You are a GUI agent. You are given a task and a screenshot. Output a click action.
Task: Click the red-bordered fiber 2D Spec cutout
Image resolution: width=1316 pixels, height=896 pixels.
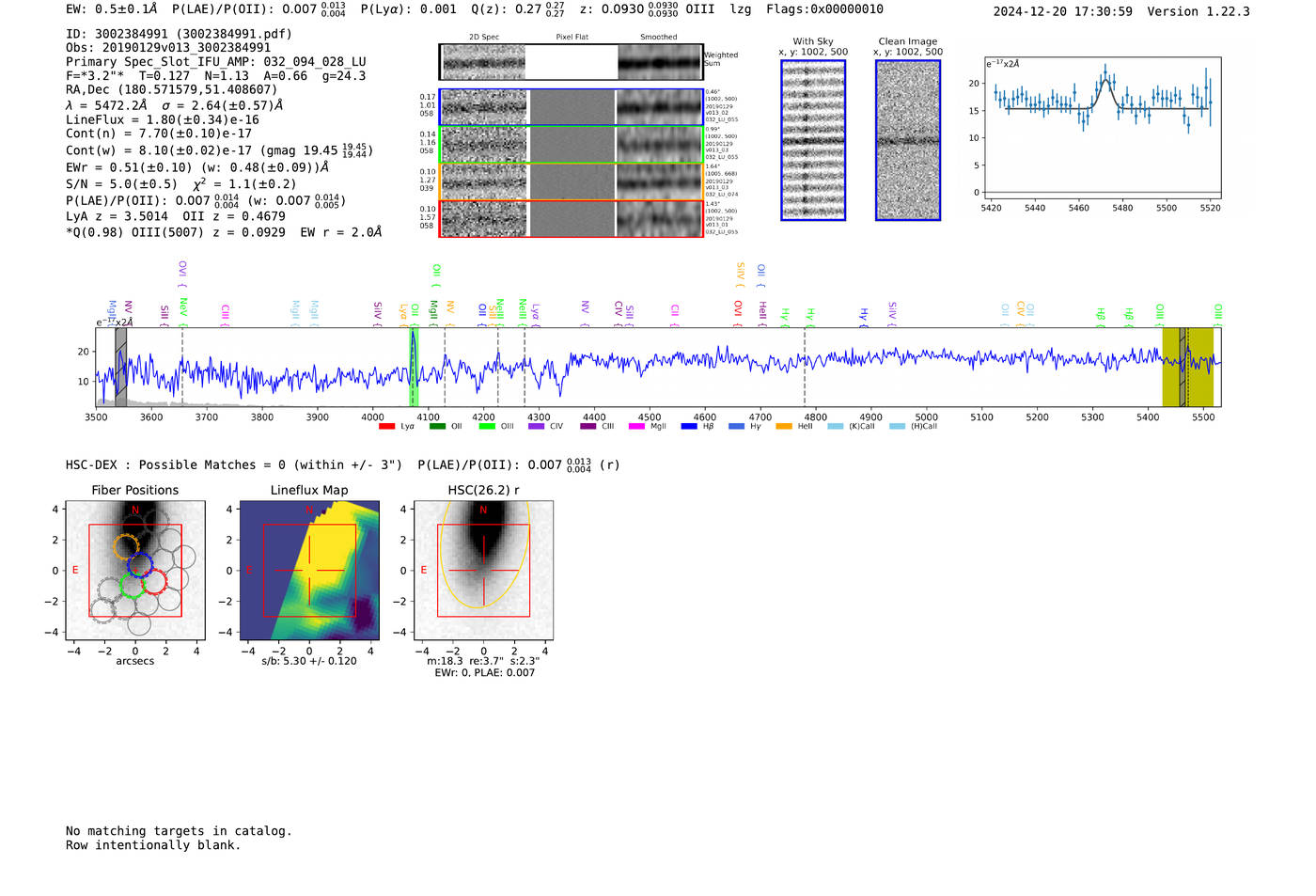tap(484, 219)
